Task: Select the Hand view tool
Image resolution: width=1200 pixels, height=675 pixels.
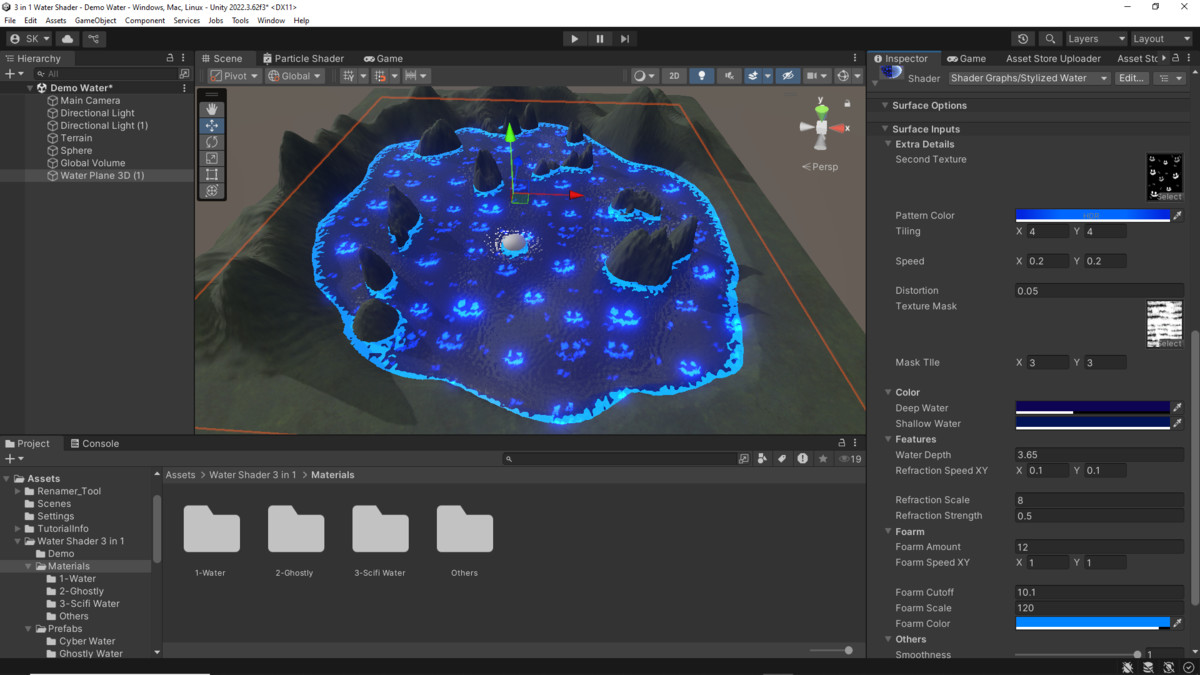Action: pyautogui.click(x=212, y=109)
